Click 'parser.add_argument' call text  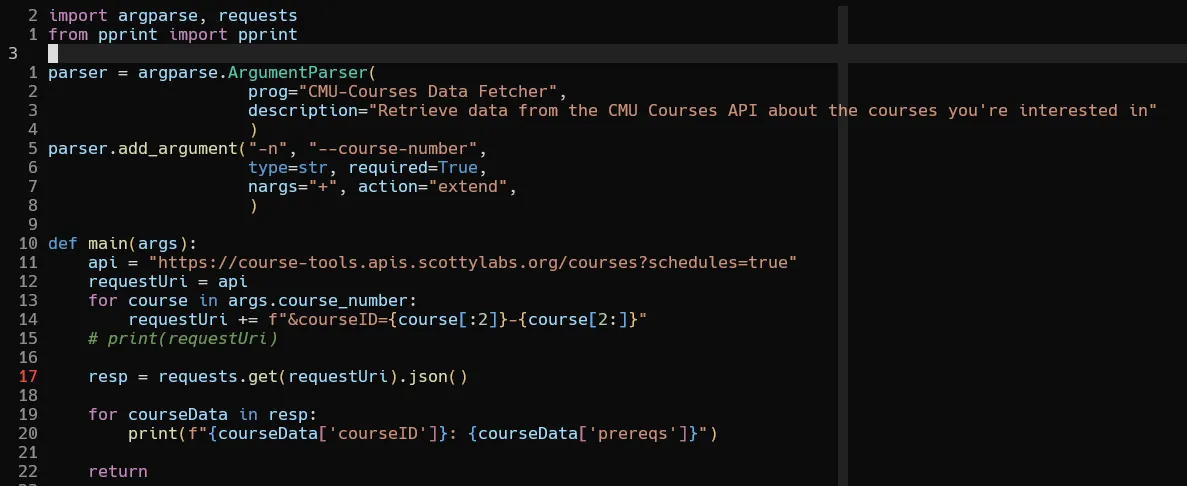143,148
